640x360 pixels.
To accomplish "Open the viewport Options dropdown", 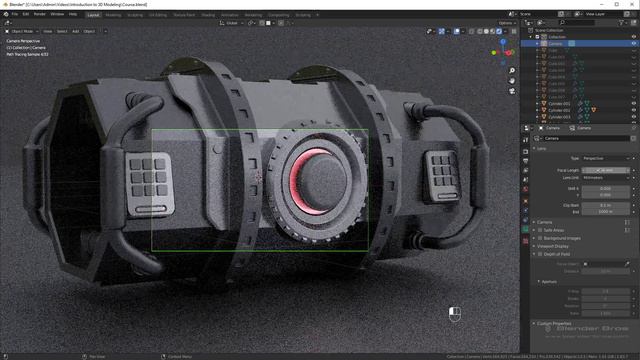I will [x=507, y=23].
